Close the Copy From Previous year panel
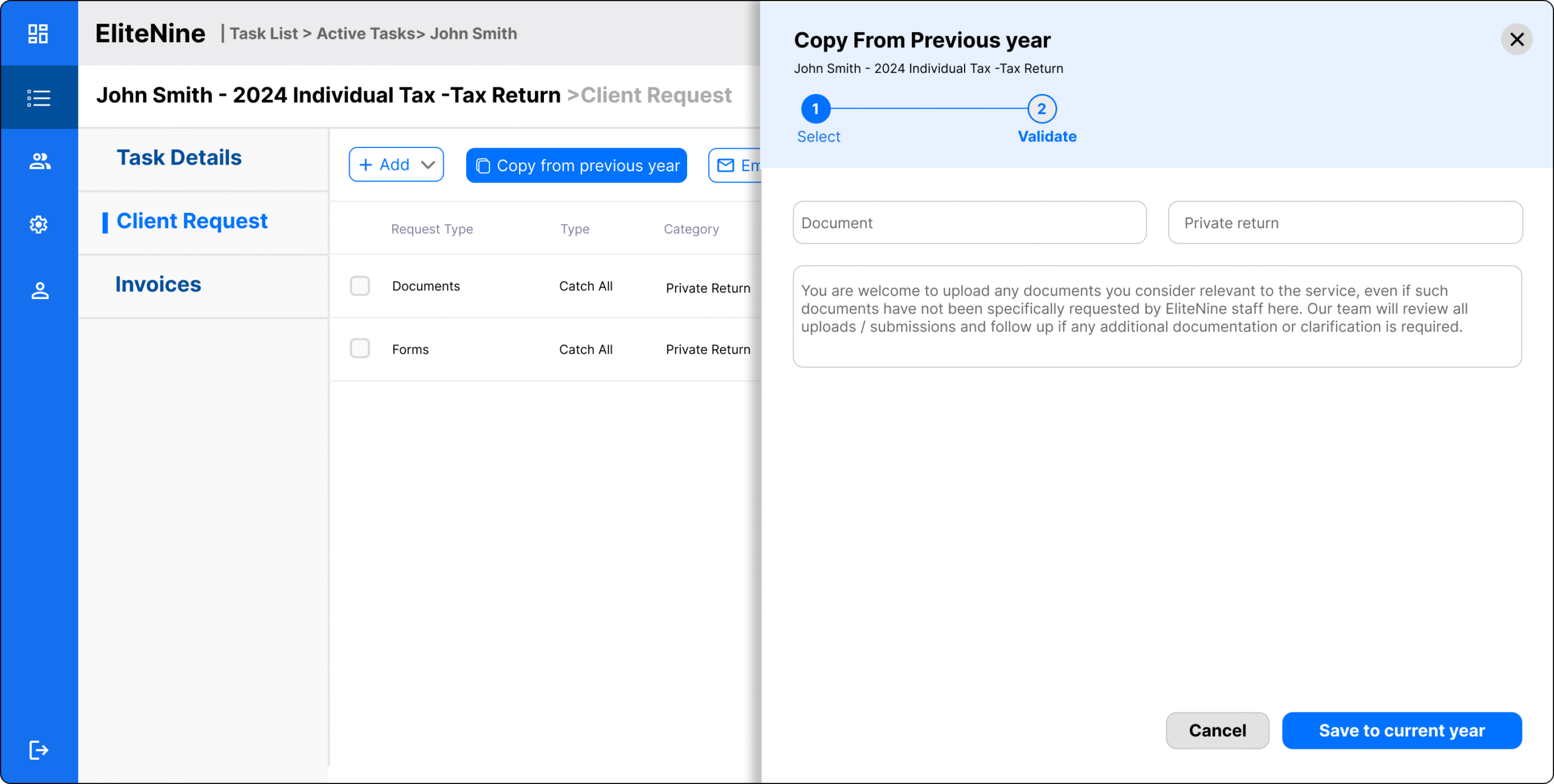This screenshot has width=1554, height=784. (x=1516, y=39)
